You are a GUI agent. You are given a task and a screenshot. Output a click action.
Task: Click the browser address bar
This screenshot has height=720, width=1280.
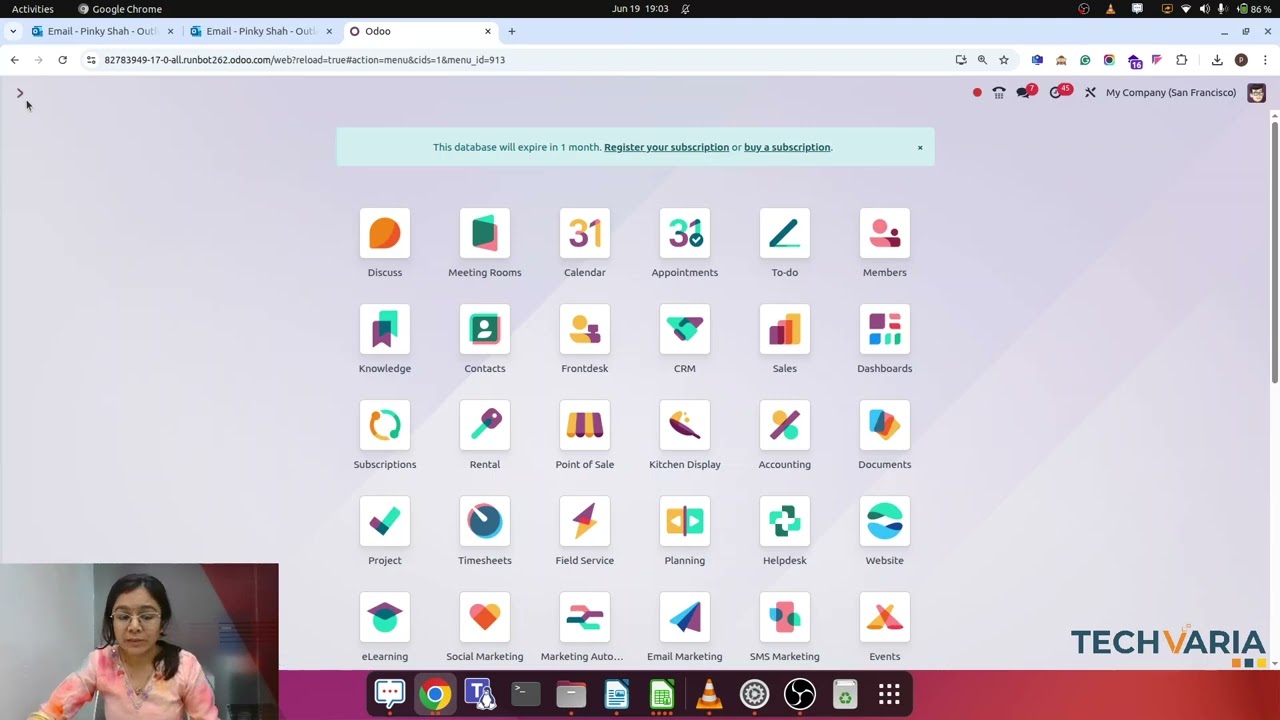(520, 60)
